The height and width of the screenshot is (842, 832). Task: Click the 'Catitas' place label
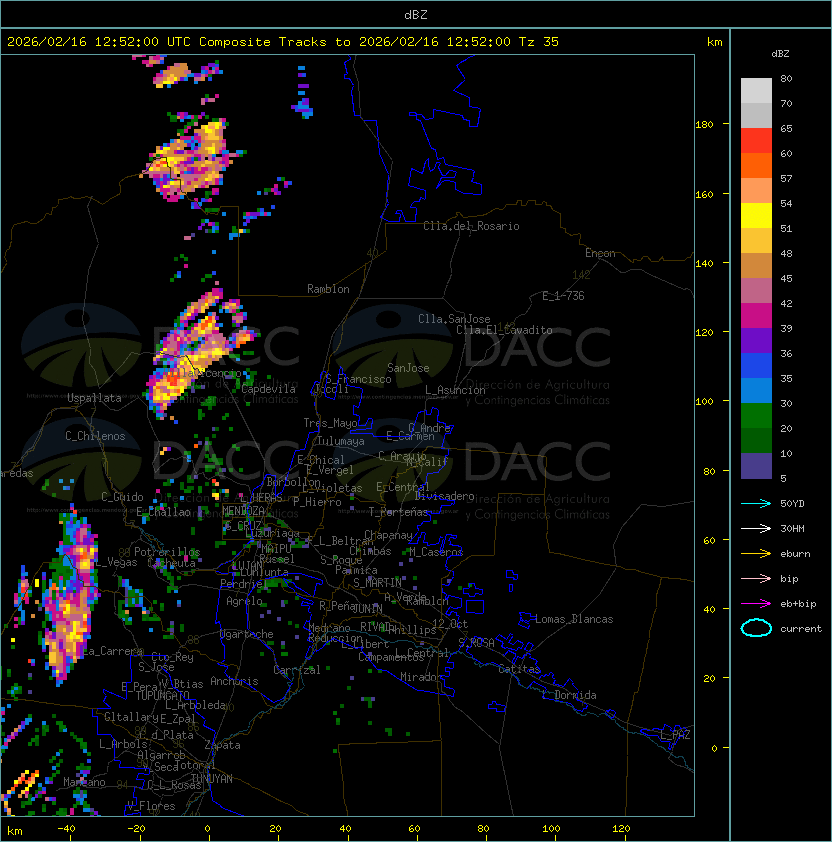(519, 669)
